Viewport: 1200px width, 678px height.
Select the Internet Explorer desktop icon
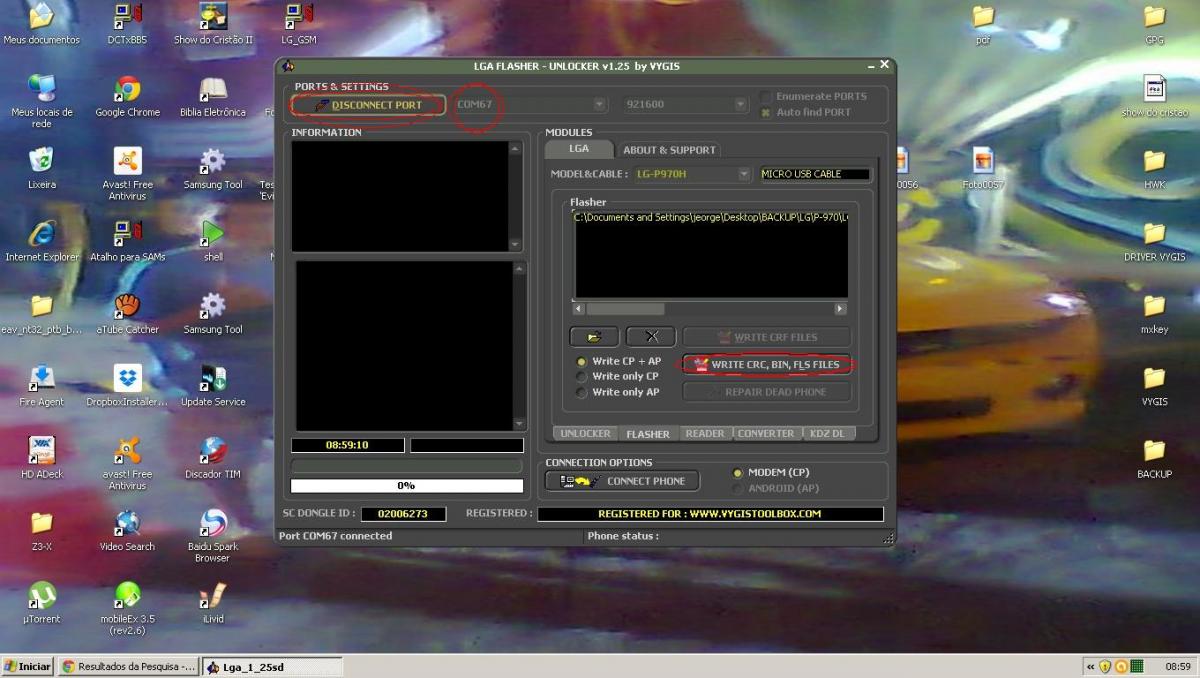42,240
